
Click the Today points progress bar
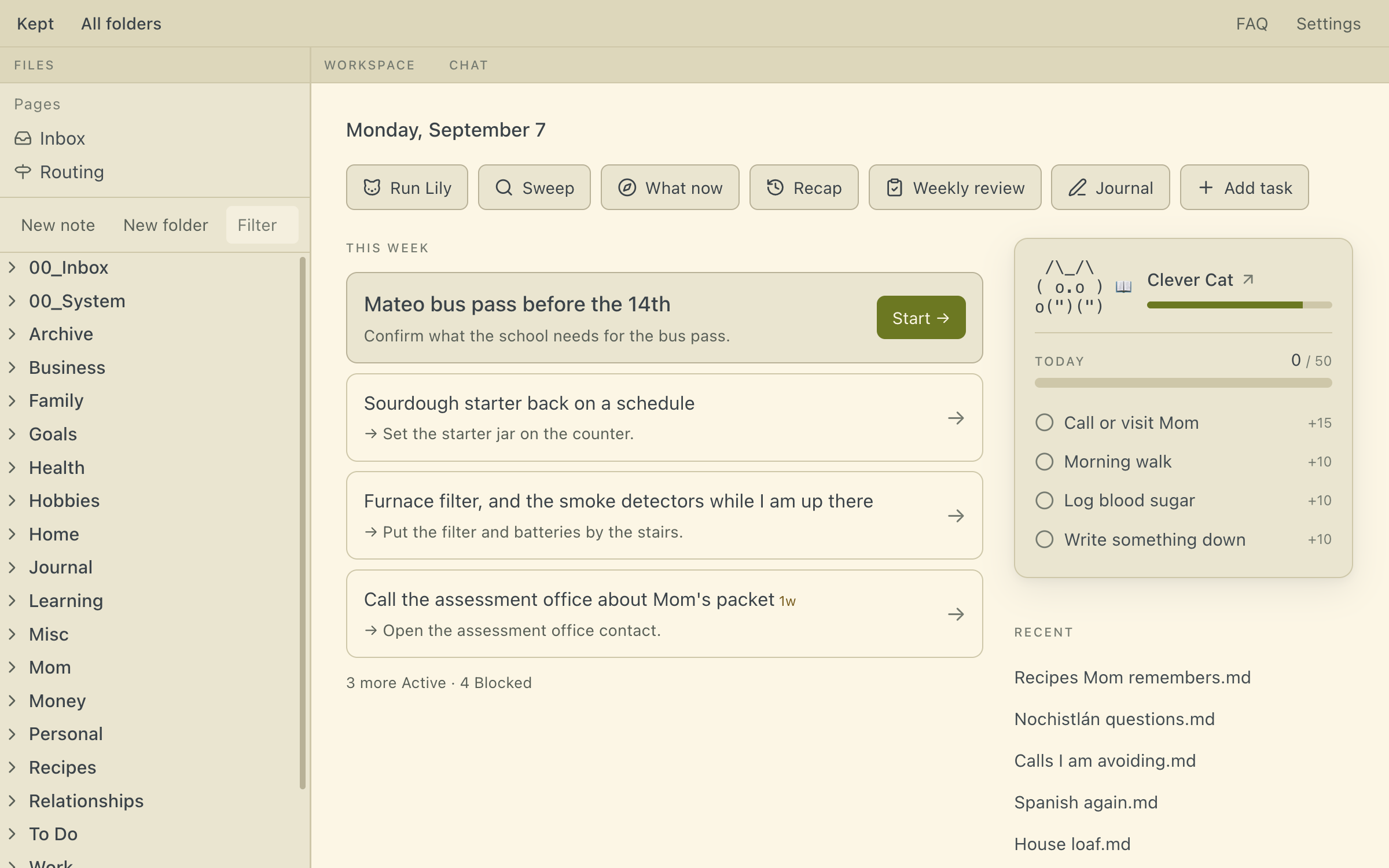1183,382
